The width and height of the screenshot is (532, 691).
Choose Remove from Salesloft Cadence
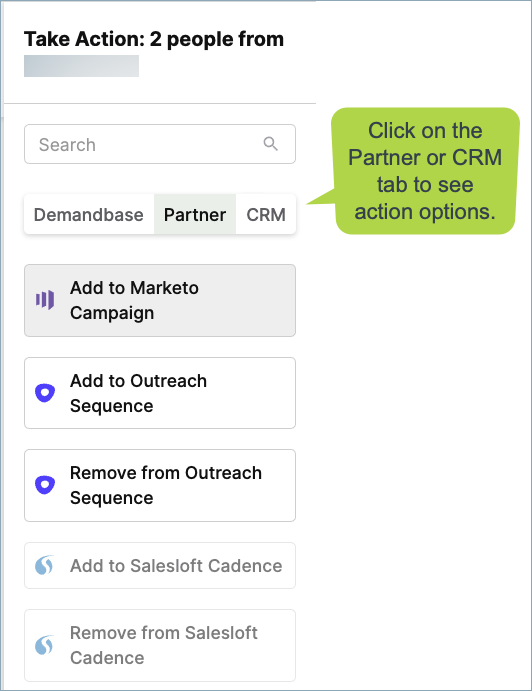pos(160,646)
